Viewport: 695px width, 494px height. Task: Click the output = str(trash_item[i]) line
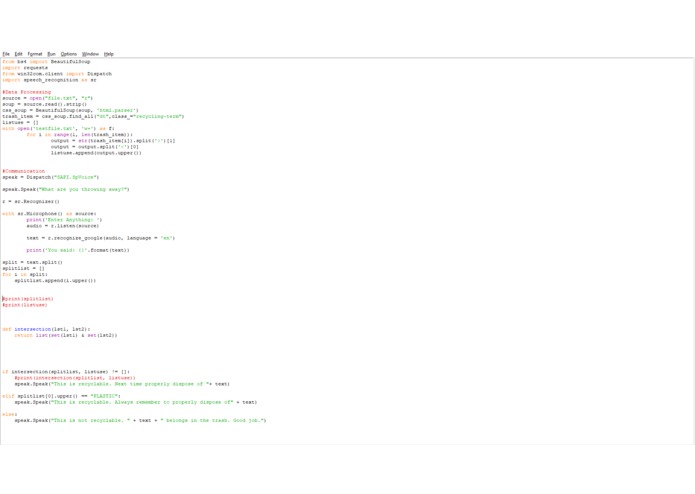point(113,141)
